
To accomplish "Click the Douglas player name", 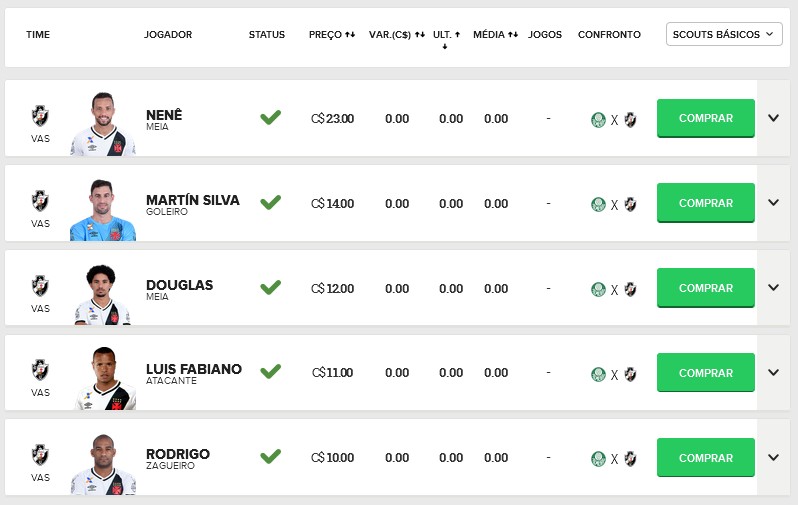I will click(179, 285).
